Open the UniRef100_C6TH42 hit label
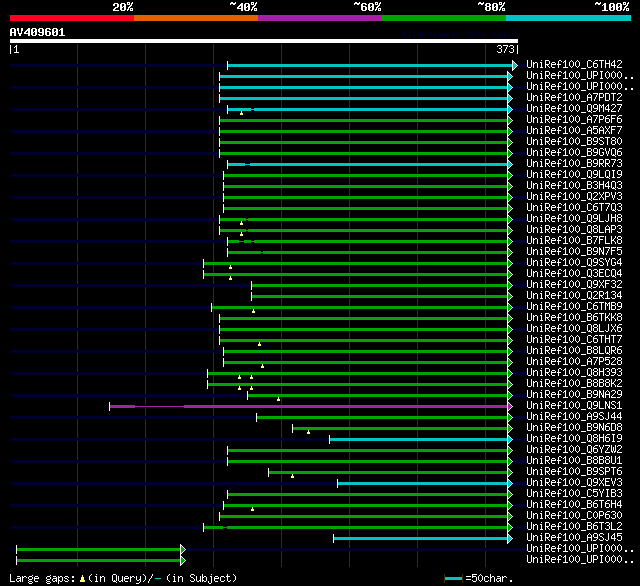 click(574, 64)
